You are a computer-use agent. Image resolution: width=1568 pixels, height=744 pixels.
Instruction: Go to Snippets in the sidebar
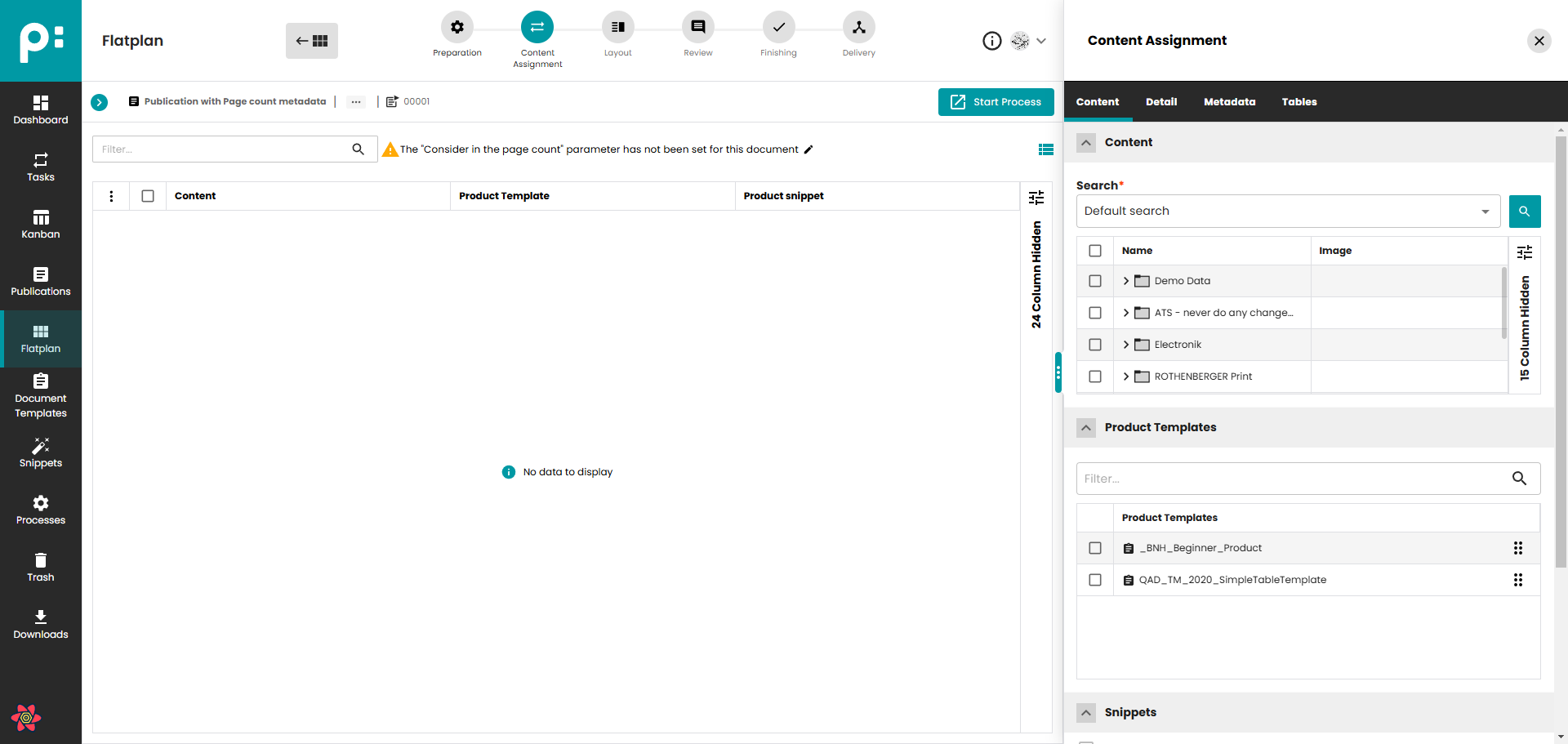tap(40, 452)
